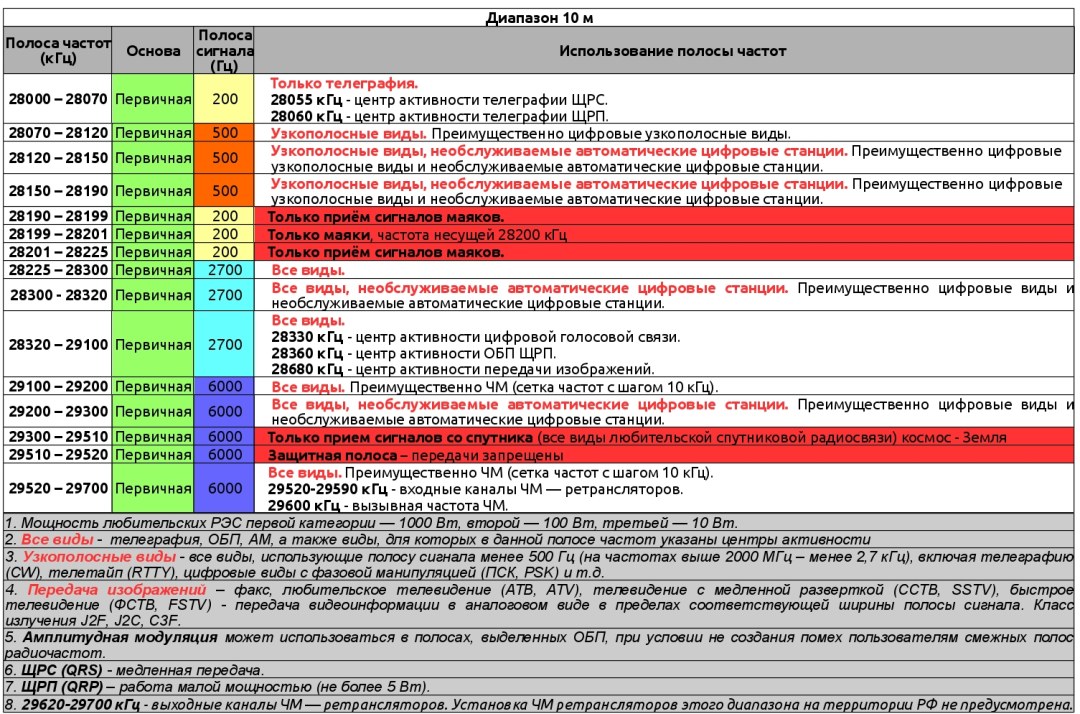1080x714 pixels.
Task: Click the "Полоса частот (кГц)" column header
Action: (x=57, y=50)
